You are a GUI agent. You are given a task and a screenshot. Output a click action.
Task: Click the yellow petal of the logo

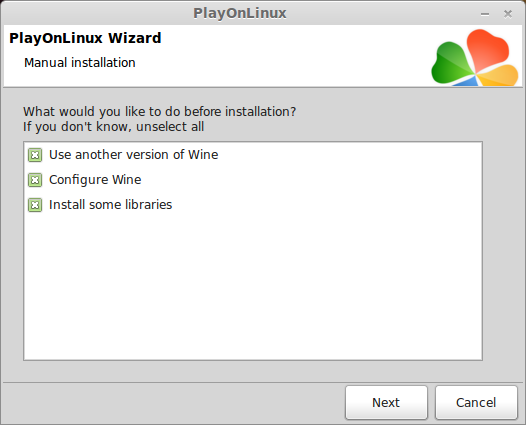(498, 75)
